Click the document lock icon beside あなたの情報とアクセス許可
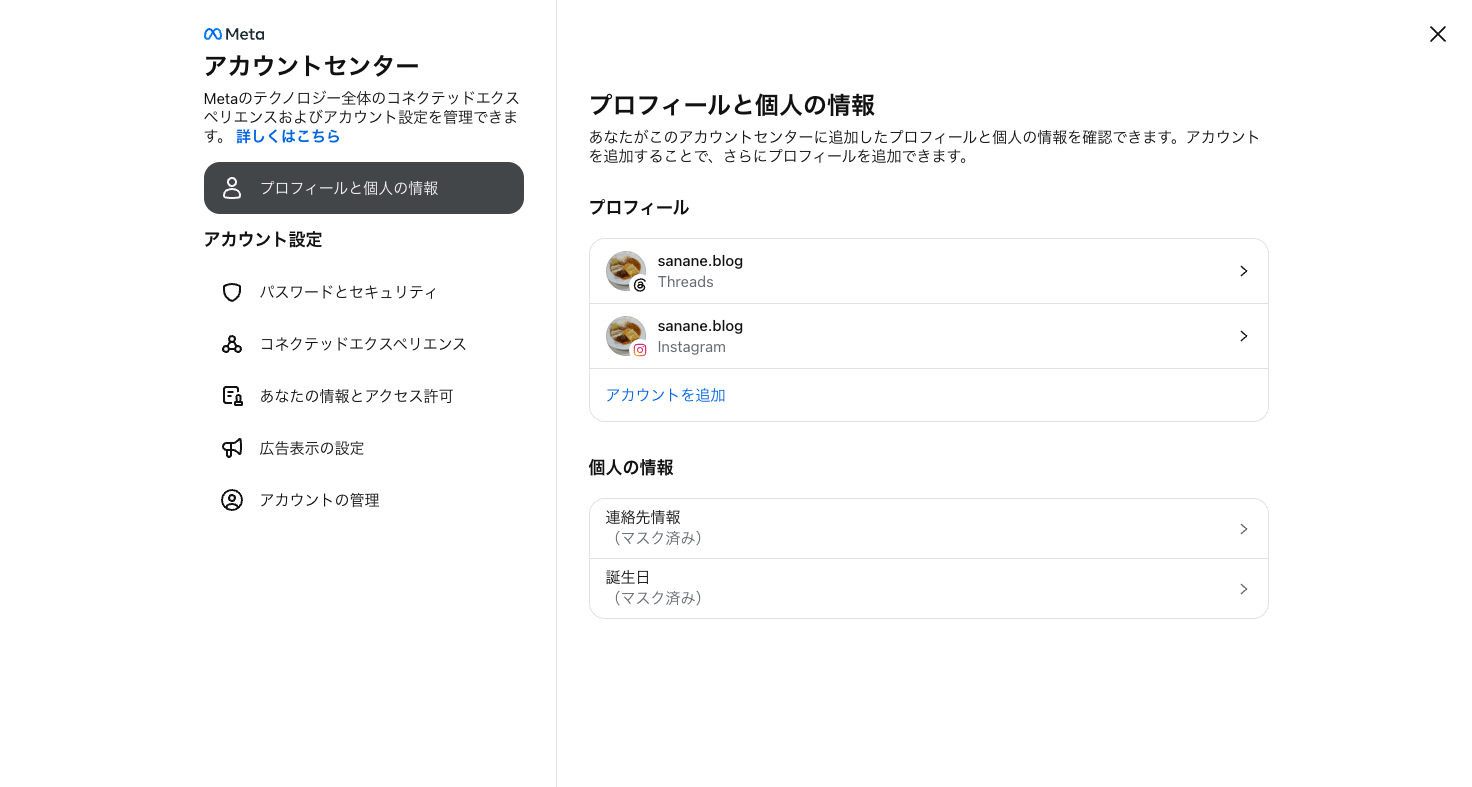Viewport: 1472px width, 787px height. point(232,396)
